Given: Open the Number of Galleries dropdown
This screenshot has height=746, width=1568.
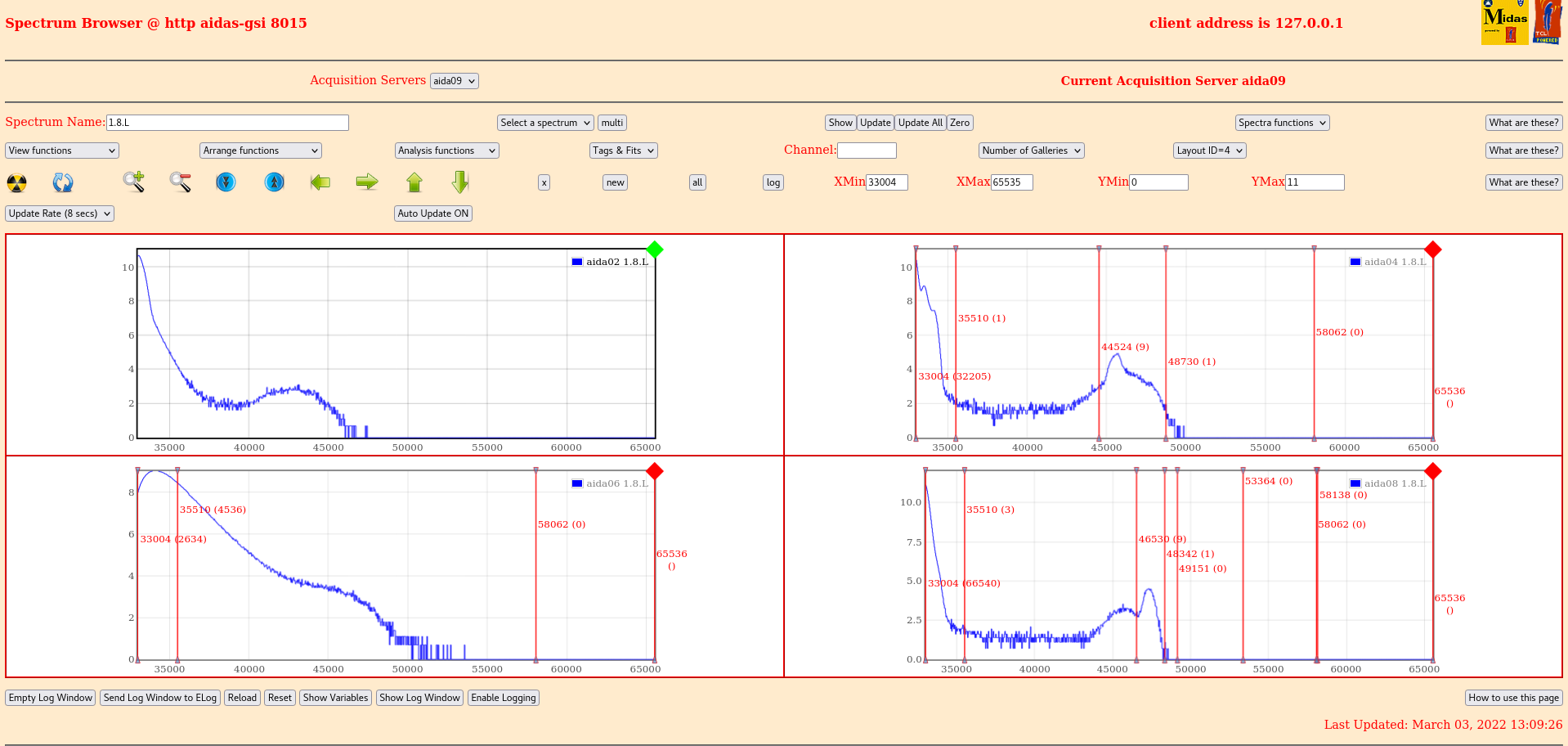Looking at the screenshot, I should tap(1032, 151).
